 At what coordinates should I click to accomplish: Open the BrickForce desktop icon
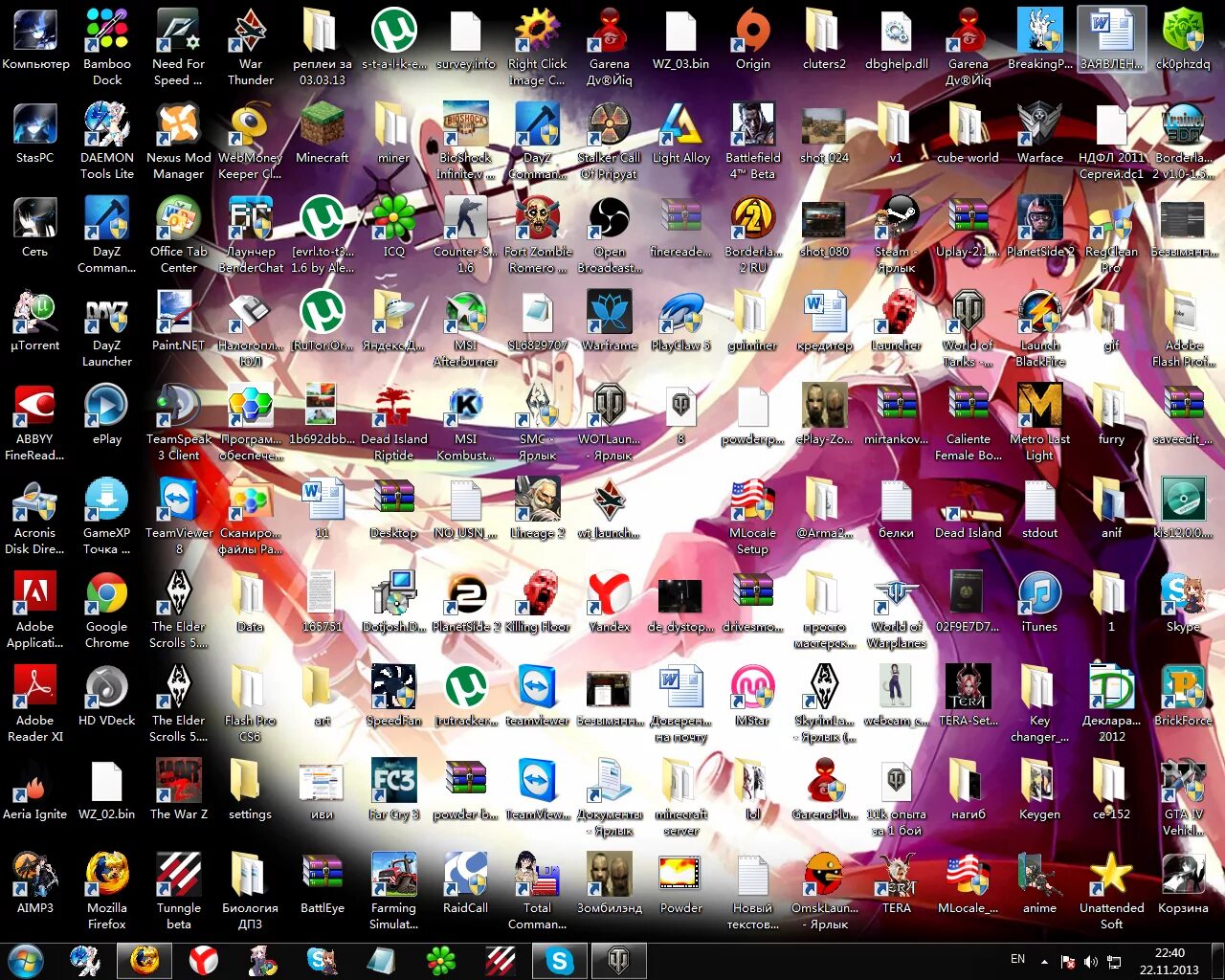click(1184, 696)
